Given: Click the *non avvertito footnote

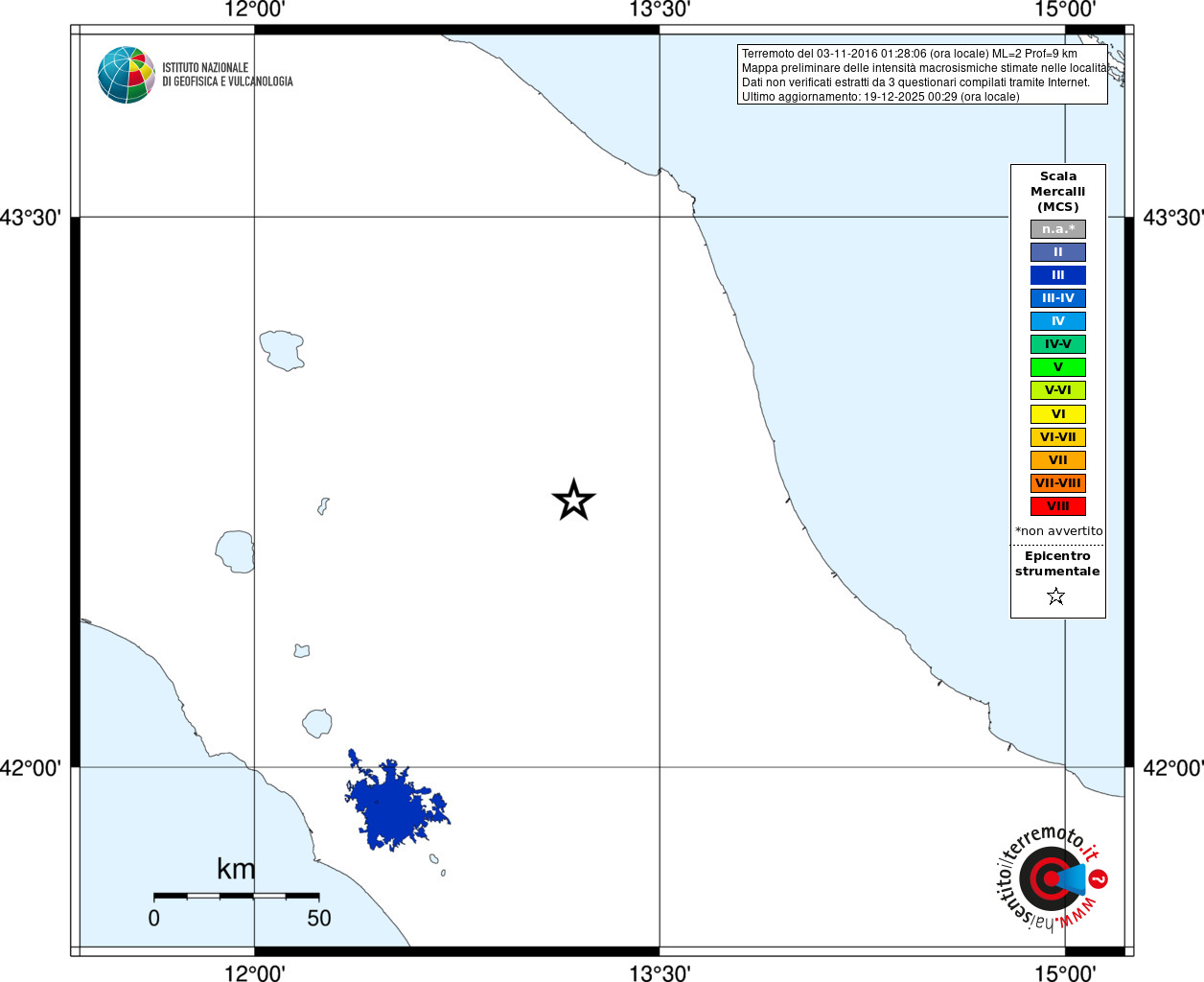Looking at the screenshot, I should point(1059,531).
